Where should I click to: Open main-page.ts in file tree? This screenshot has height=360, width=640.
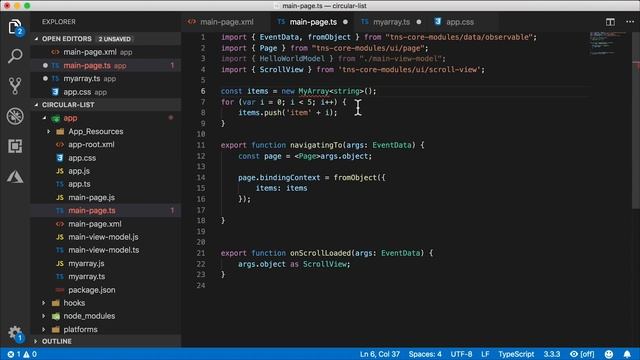point(106,211)
